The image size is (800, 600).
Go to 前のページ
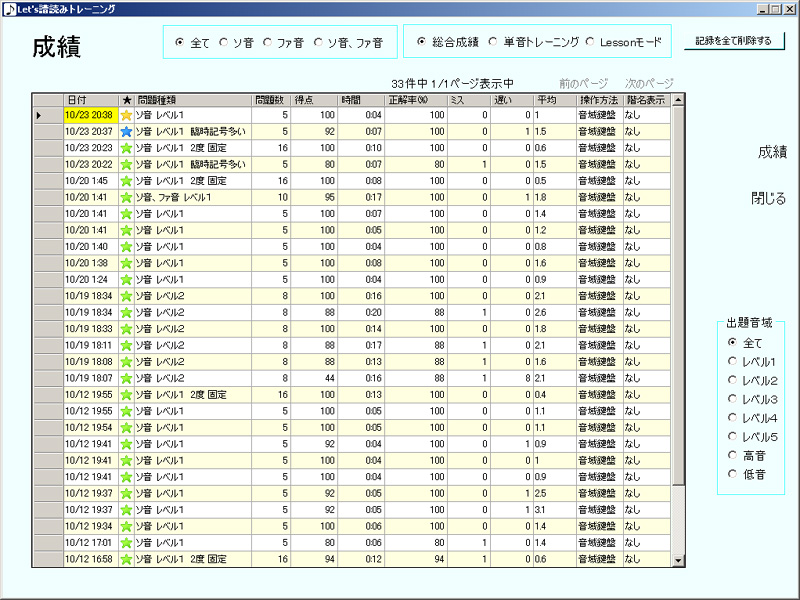[584, 83]
